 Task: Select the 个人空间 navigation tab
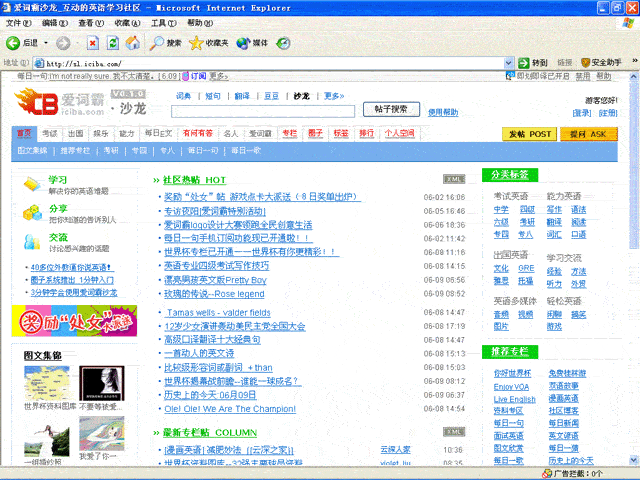(399, 133)
